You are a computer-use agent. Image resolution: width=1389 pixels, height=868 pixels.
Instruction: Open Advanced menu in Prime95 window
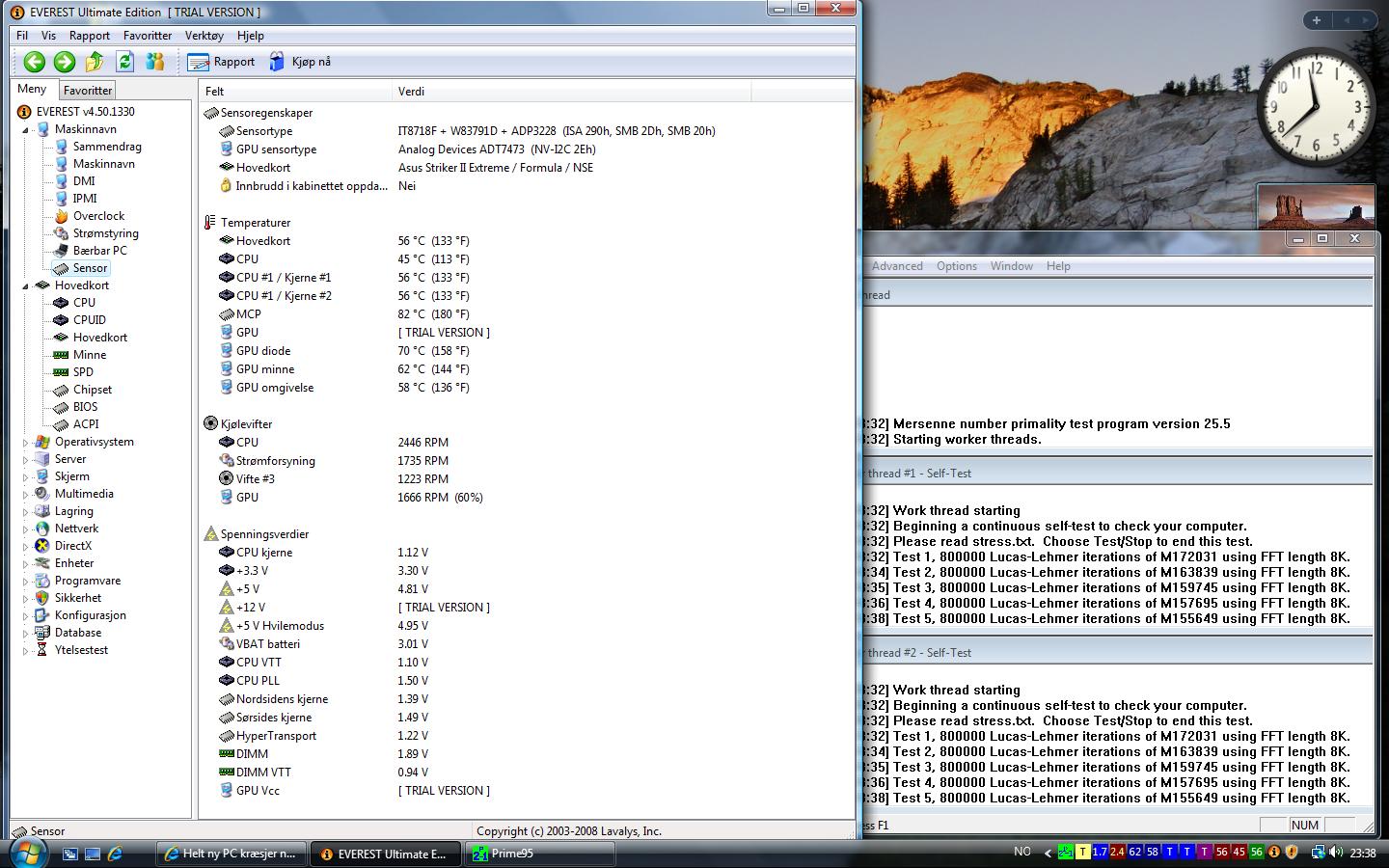(897, 266)
